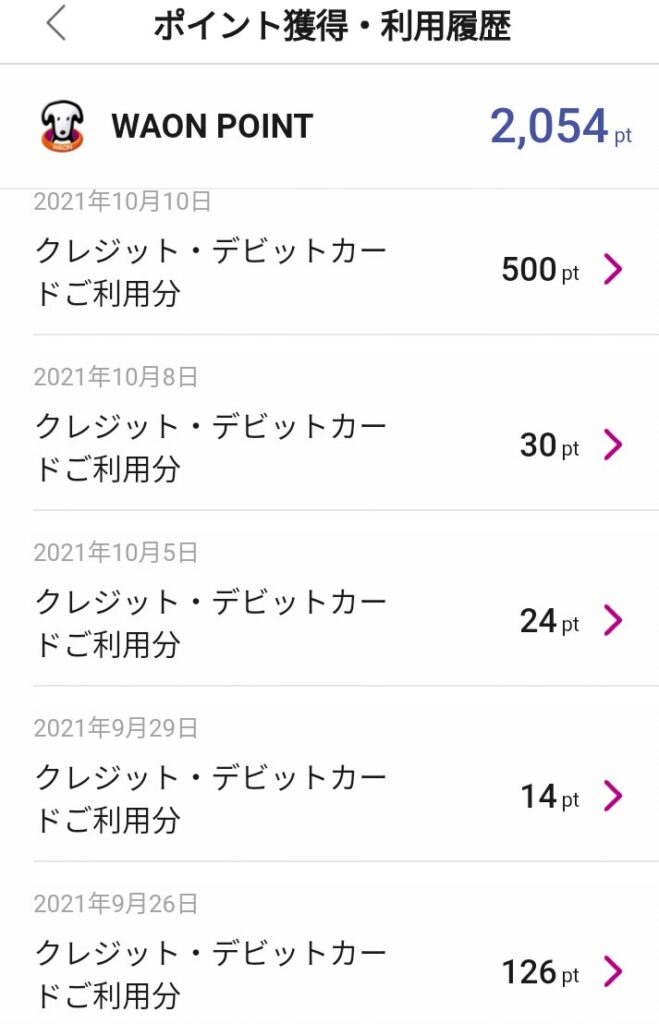Click the 14 pt amount

coord(548,797)
